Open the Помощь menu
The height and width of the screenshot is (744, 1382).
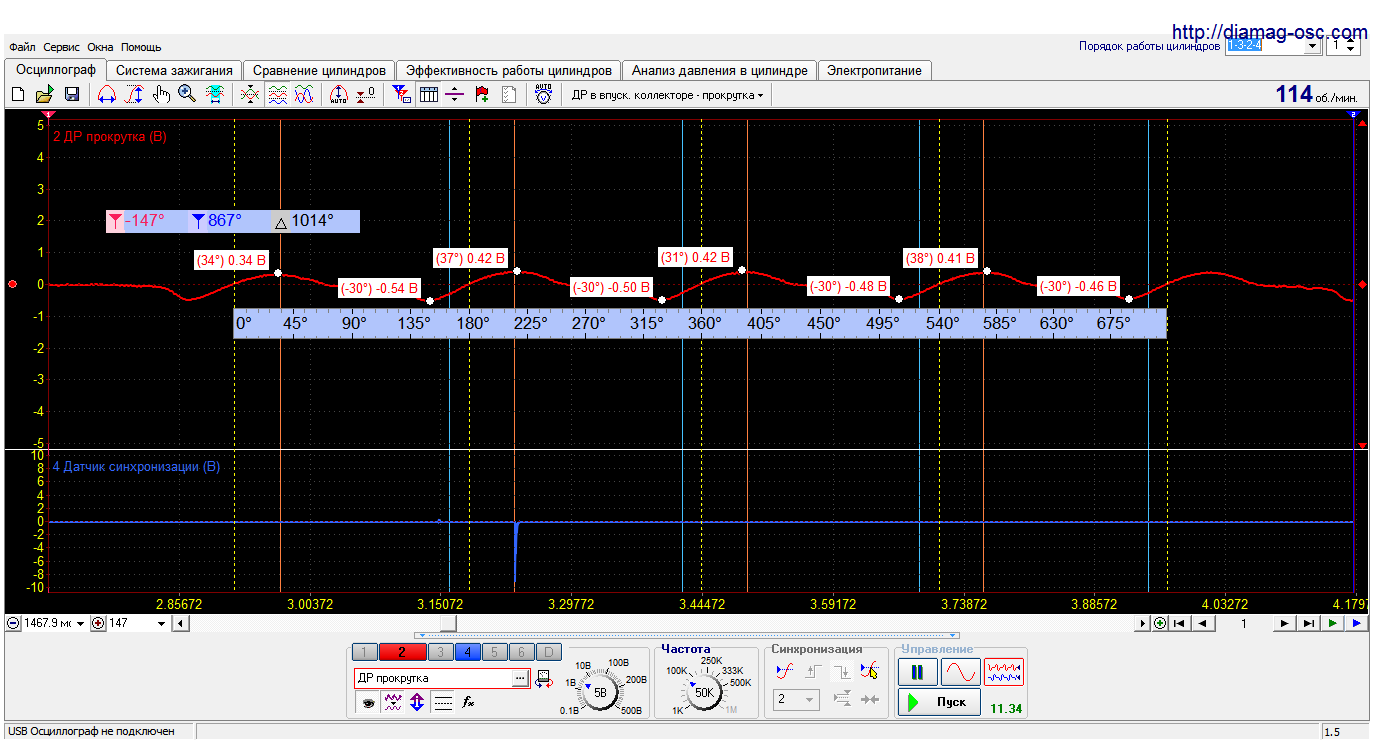(x=141, y=47)
